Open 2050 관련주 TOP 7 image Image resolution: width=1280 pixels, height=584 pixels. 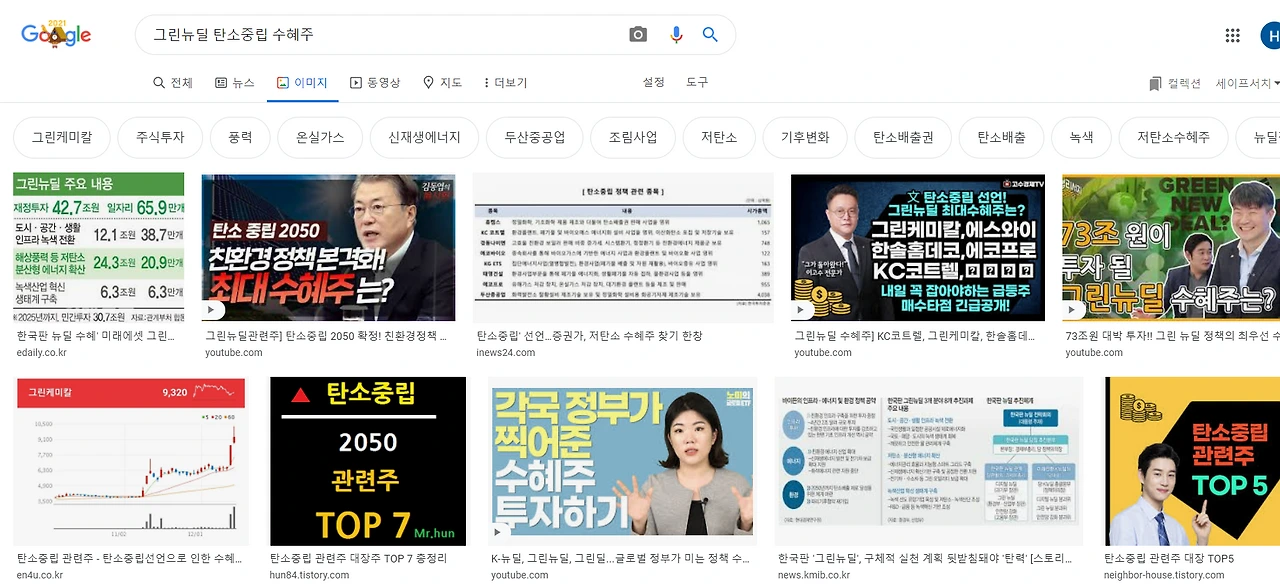(x=368, y=461)
